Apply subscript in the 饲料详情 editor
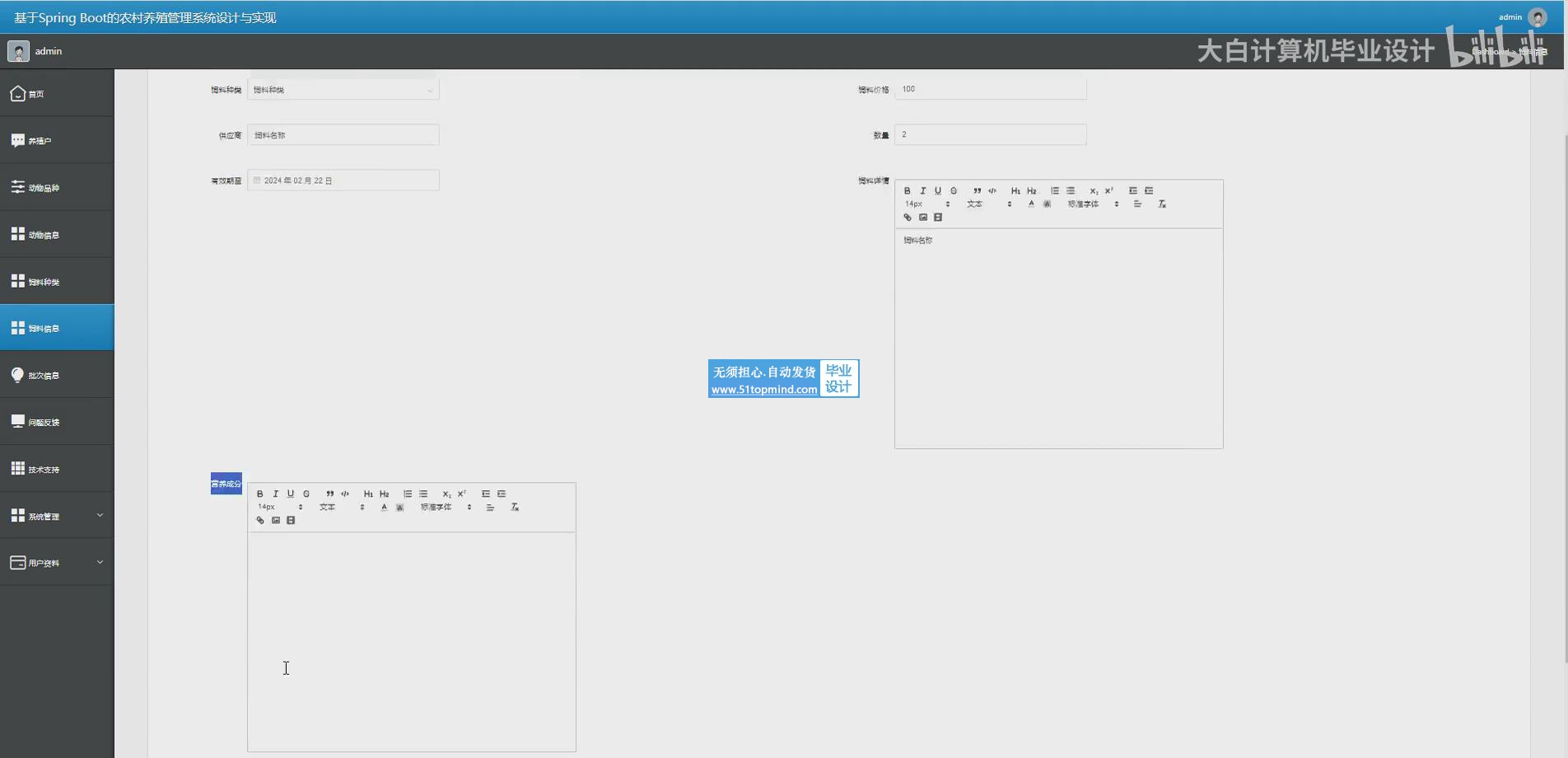1568x758 pixels. 1094,191
